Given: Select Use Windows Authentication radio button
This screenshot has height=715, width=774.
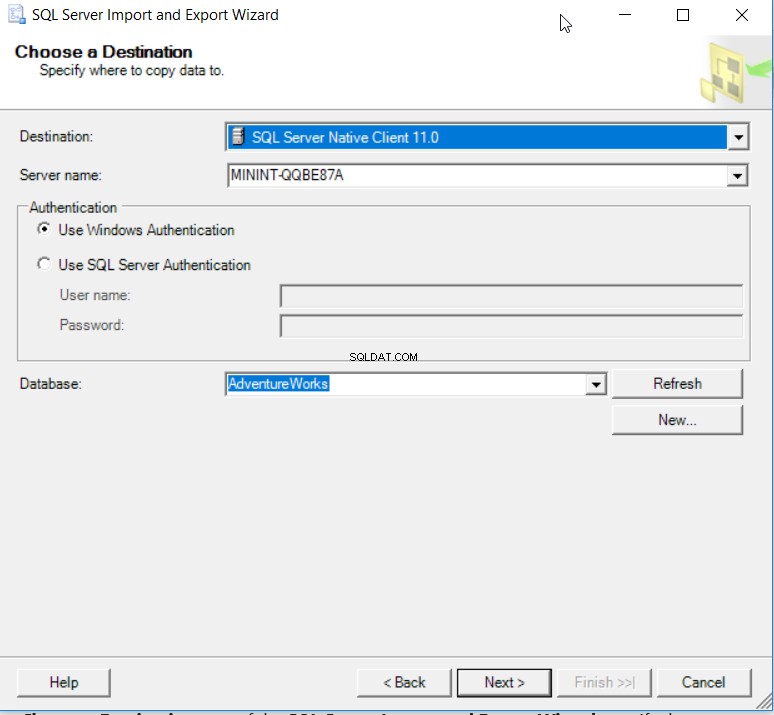Looking at the screenshot, I should tap(44, 229).
